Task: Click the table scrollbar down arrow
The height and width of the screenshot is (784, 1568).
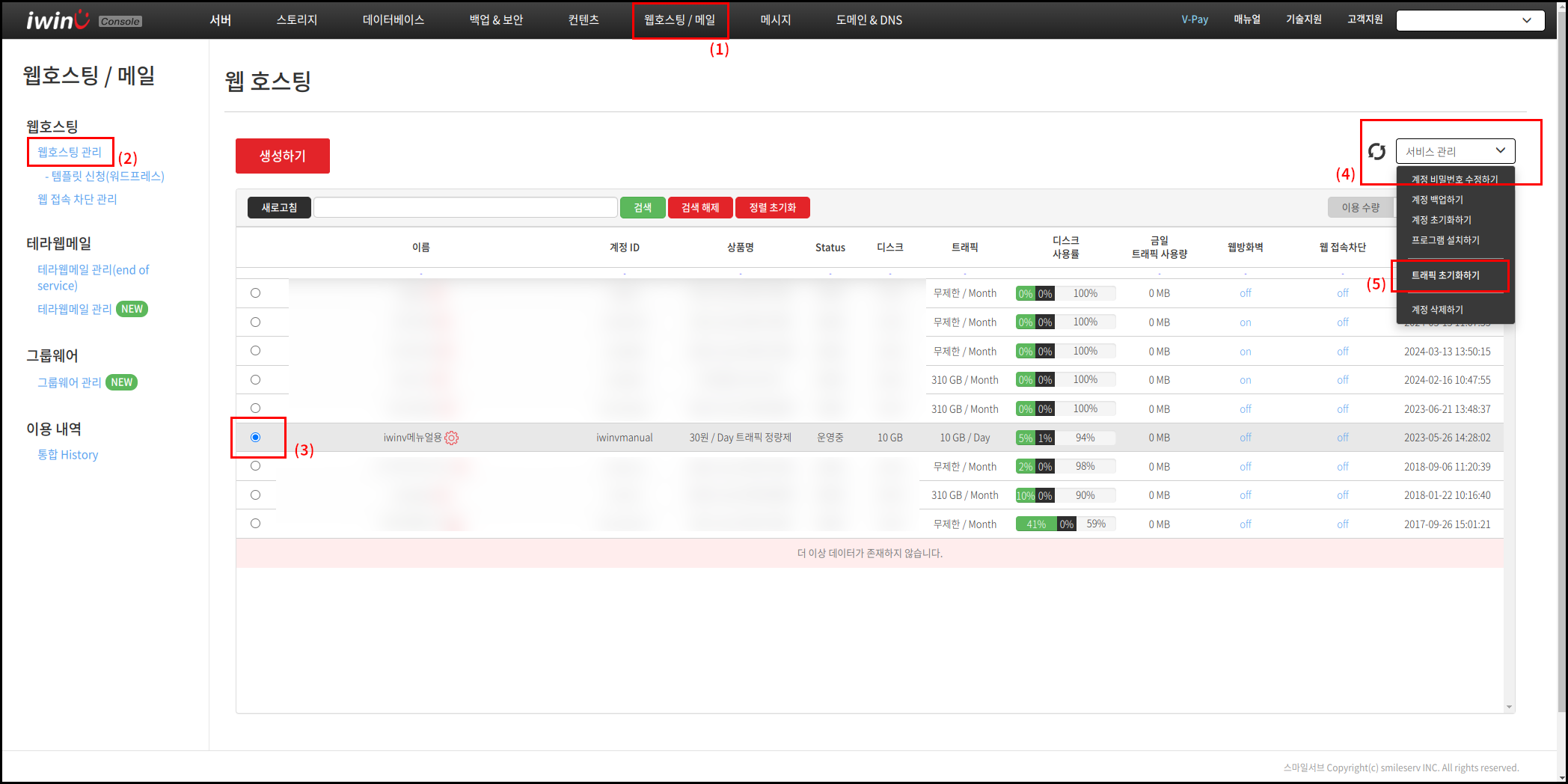Action: (x=1509, y=707)
